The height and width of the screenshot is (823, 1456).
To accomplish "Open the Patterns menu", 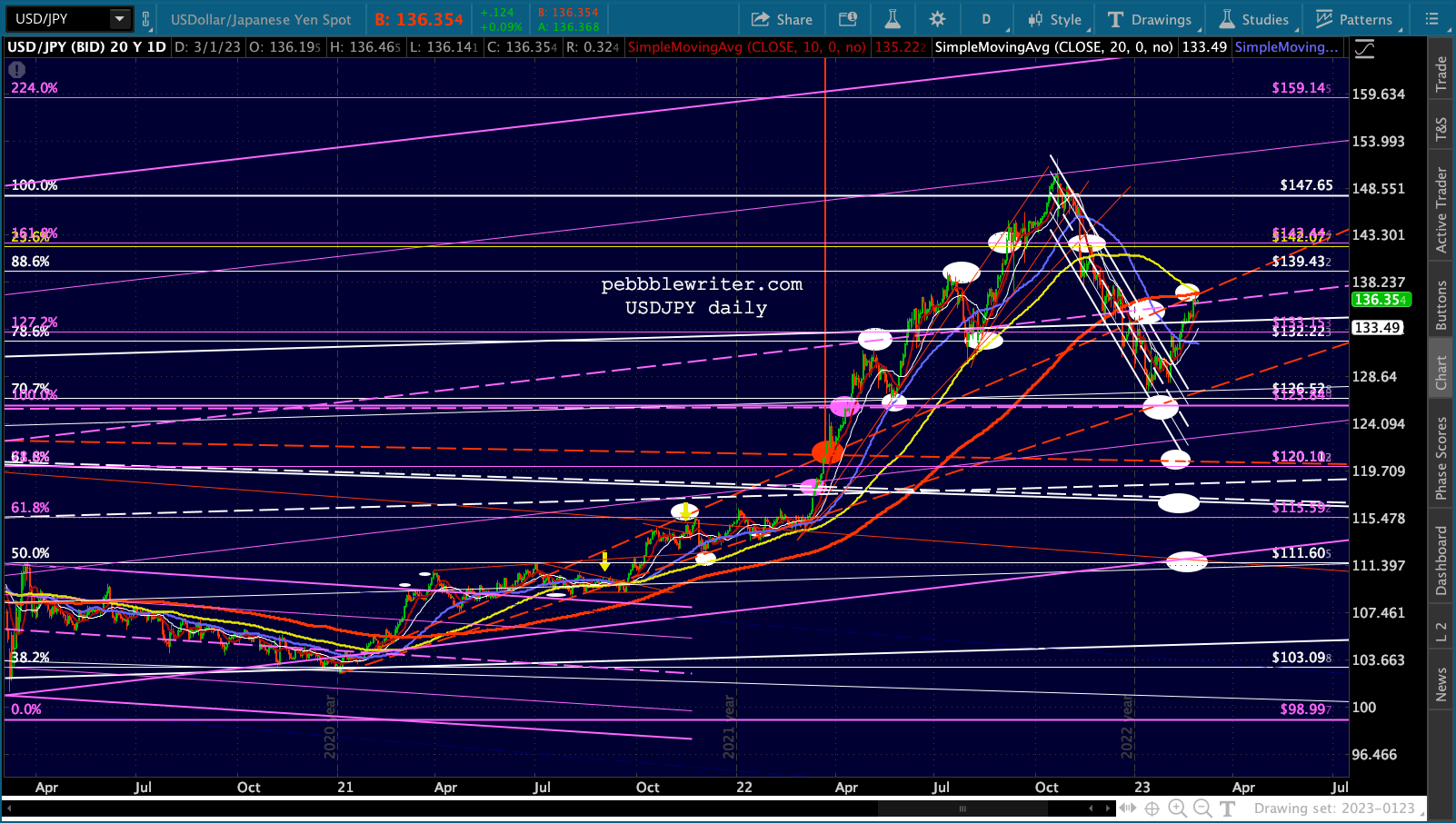I will pos(1354,19).
